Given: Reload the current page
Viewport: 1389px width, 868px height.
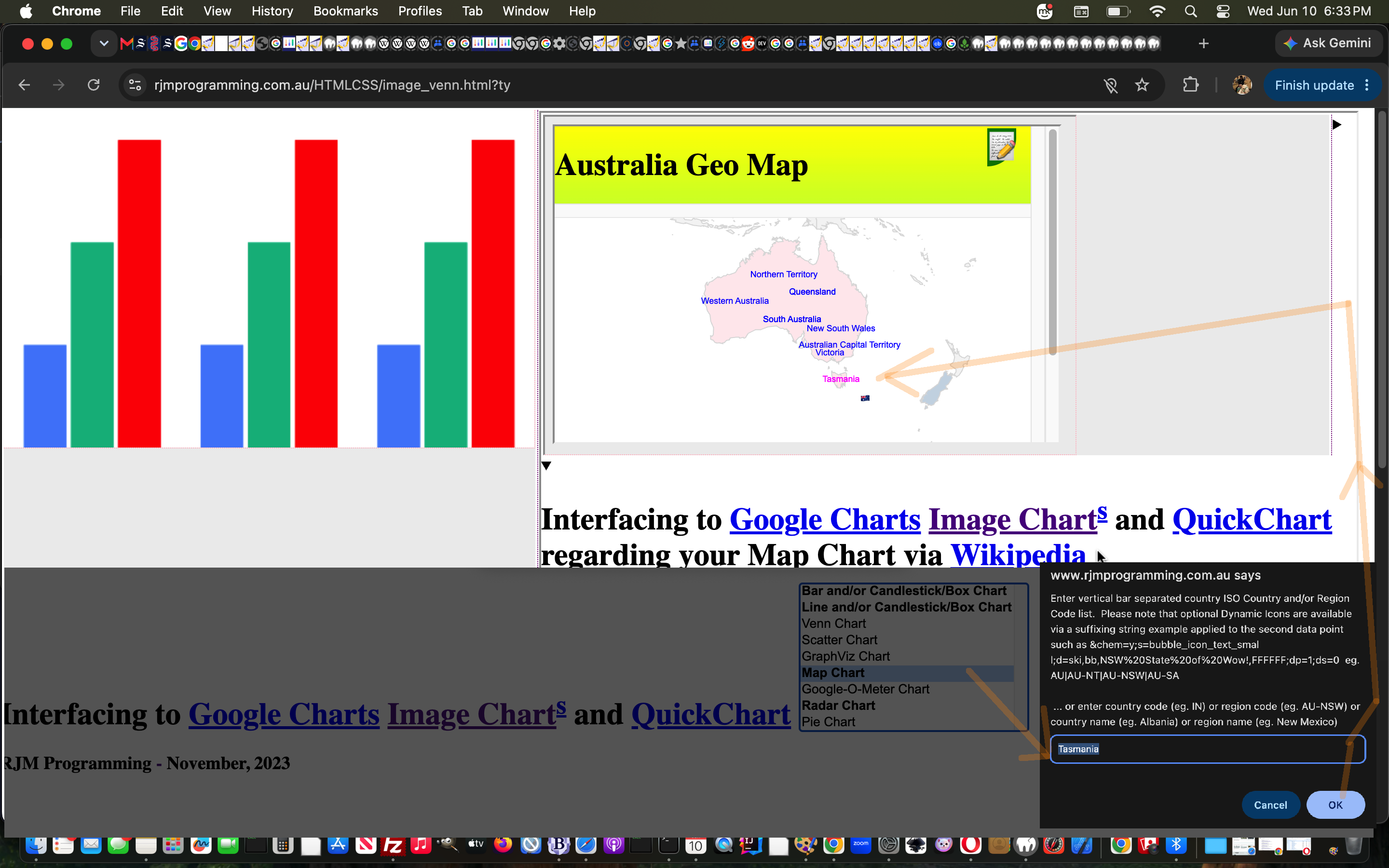Looking at the screenshot, I should tap(94, 85).
